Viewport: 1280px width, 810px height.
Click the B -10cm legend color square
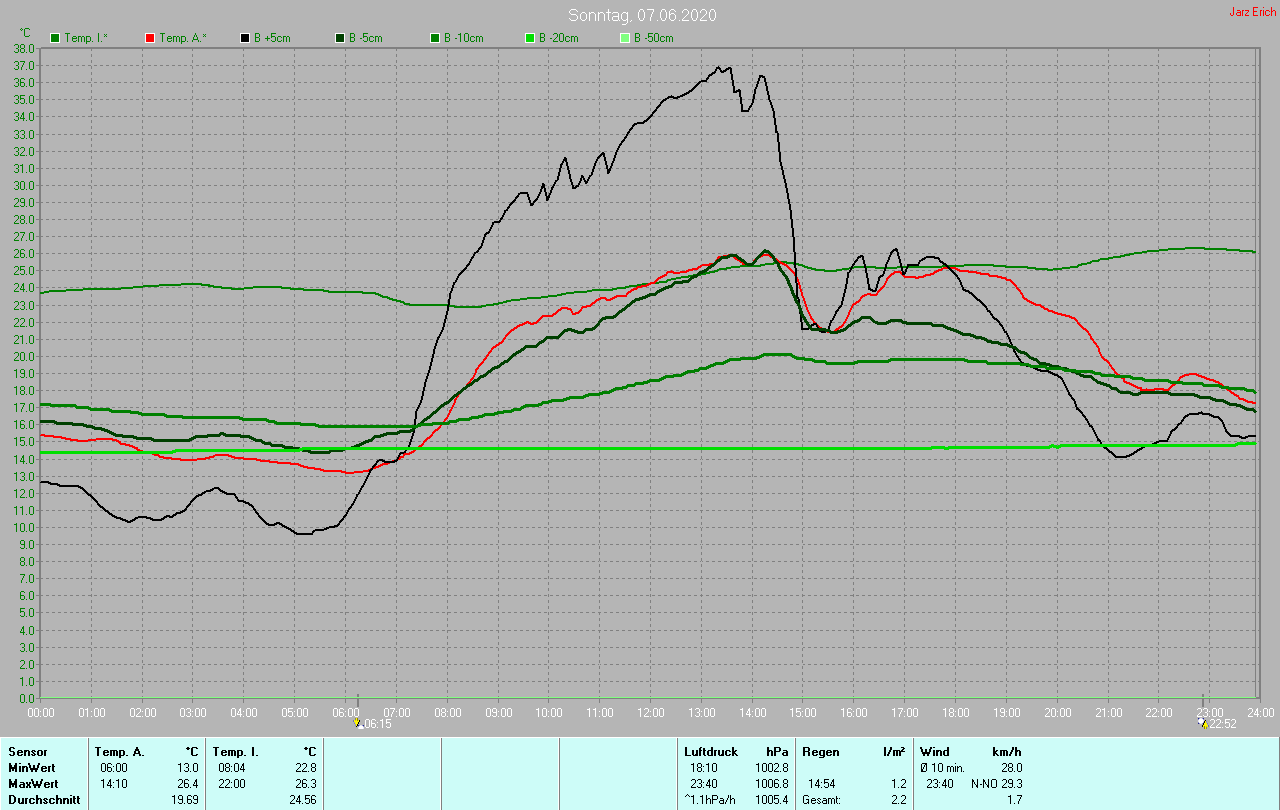pos(435,38)
